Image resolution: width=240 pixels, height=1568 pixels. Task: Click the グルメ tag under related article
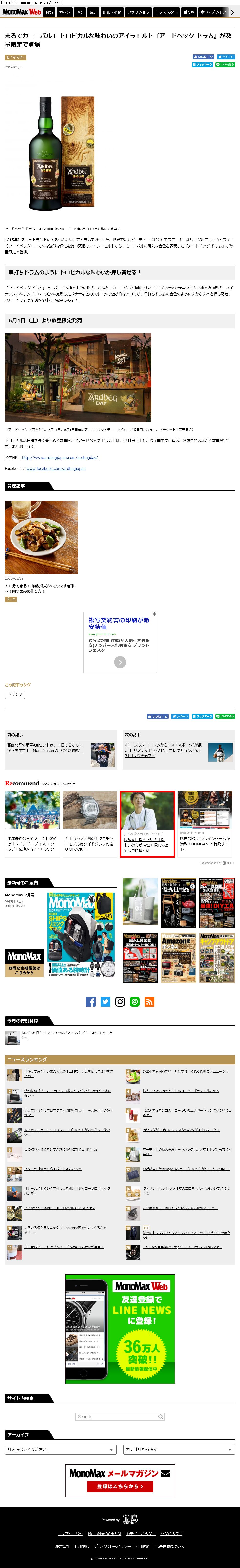pyautogui.click(x=11, y=599)
